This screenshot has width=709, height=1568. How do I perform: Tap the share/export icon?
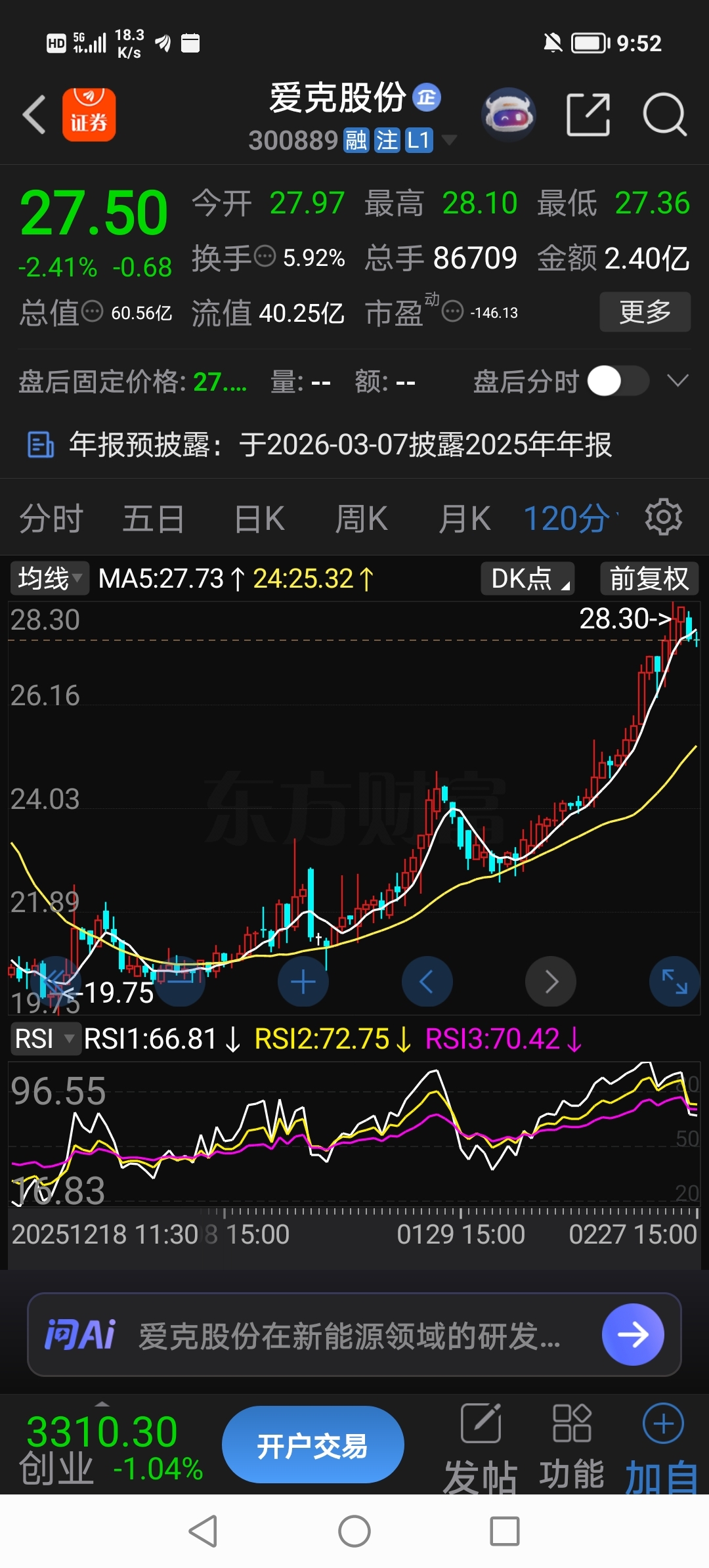[588, 115]
